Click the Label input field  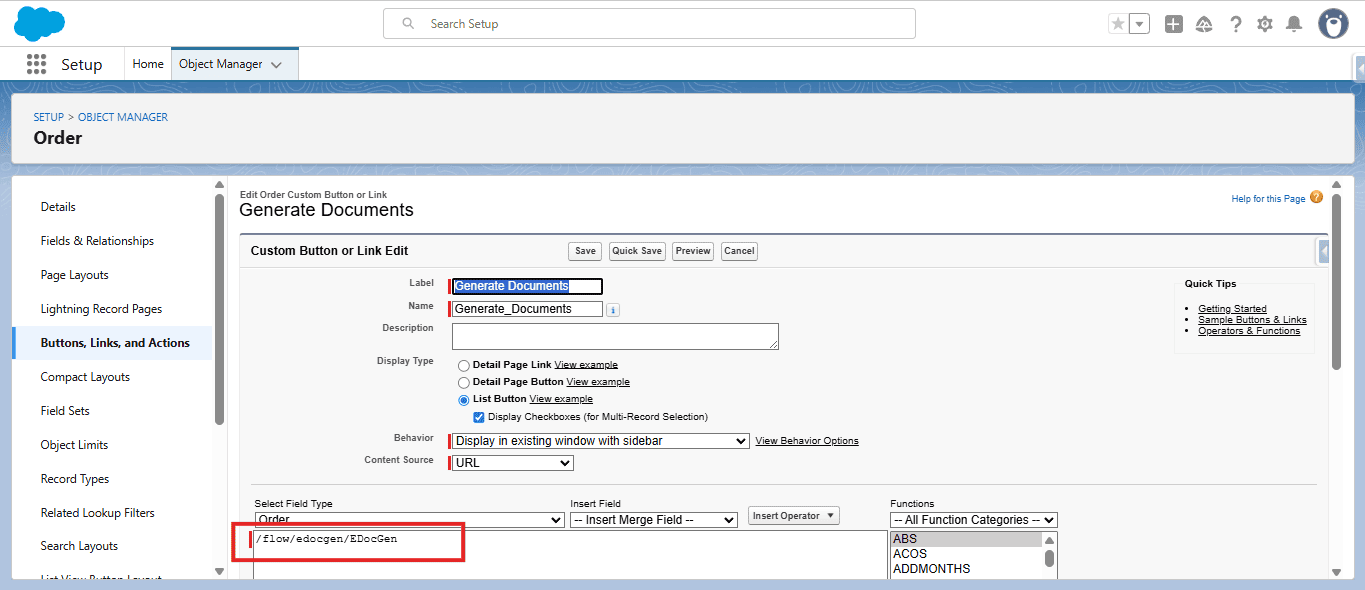point(527,286)
